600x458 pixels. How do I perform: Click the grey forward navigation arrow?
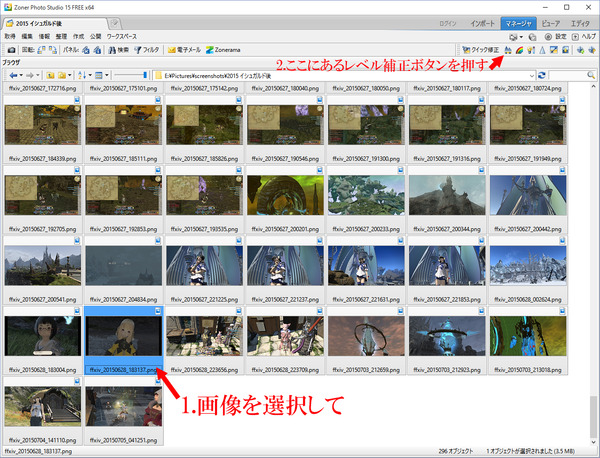point(30,75)
